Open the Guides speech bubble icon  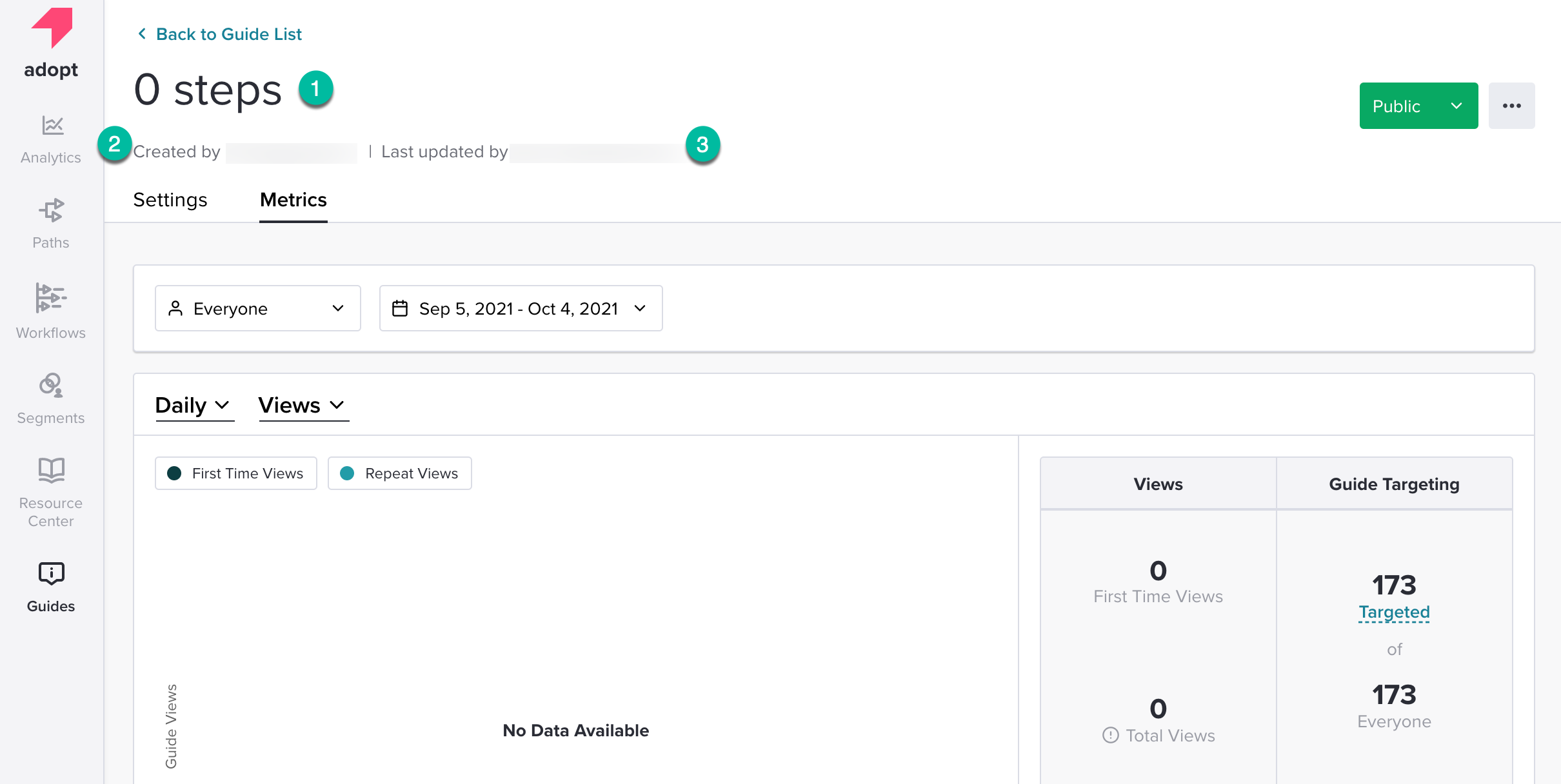(x=51, y=573)
